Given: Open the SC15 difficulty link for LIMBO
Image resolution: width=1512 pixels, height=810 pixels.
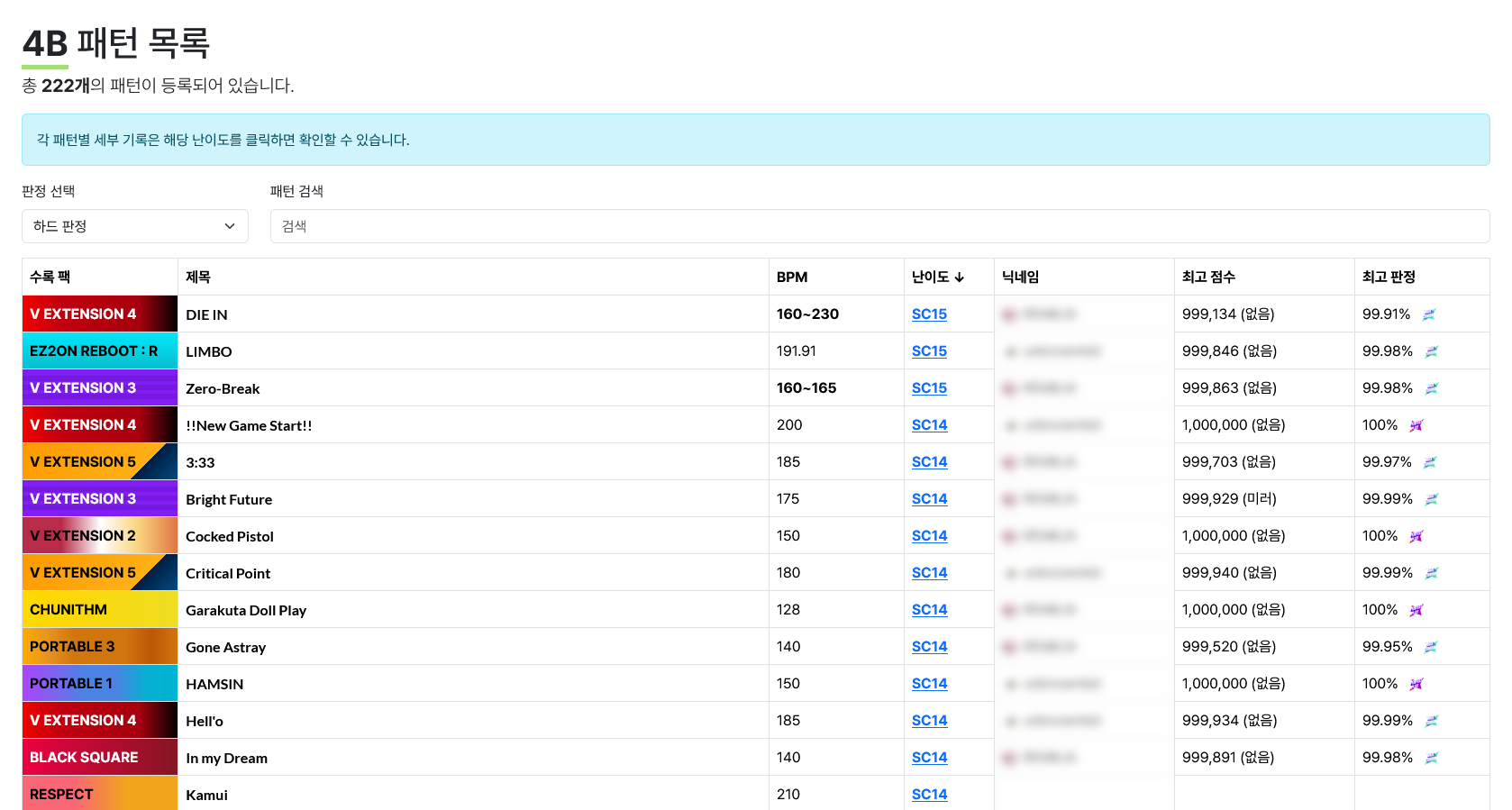Looking at the screenshot, I should point(929,350).
